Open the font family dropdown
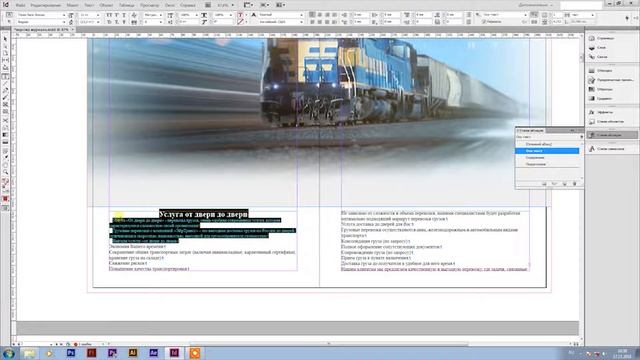640x360 pixels. tap(64, 15)
